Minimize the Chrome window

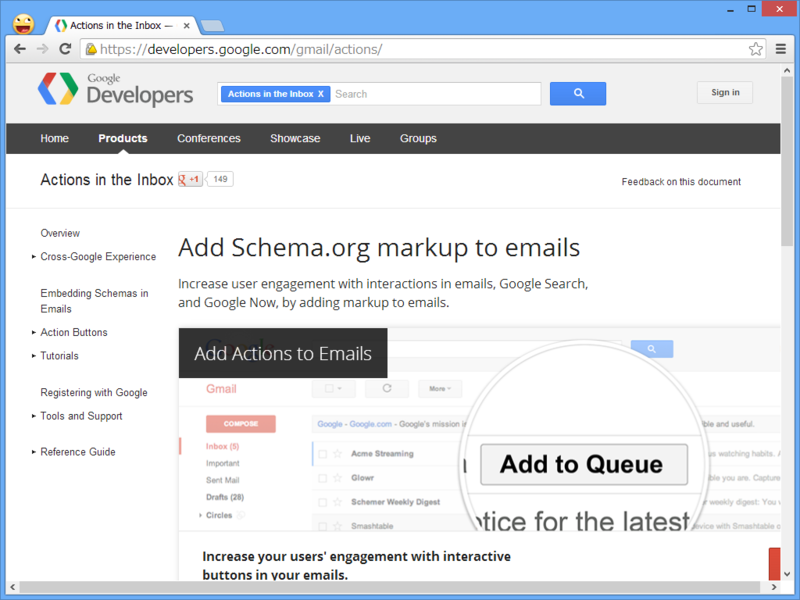click(x=731, y=9)
